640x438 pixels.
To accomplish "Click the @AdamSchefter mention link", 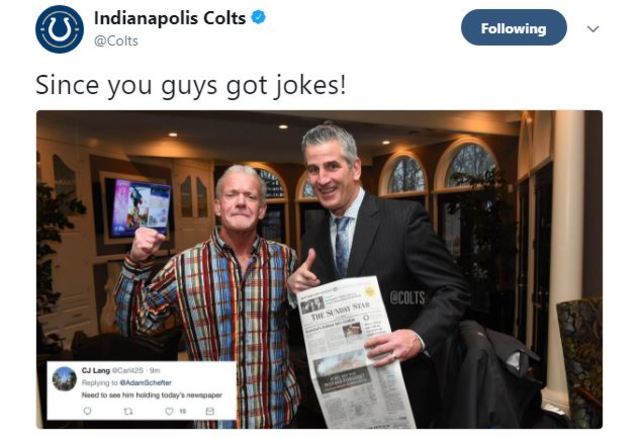I will [x=145, y=383].
